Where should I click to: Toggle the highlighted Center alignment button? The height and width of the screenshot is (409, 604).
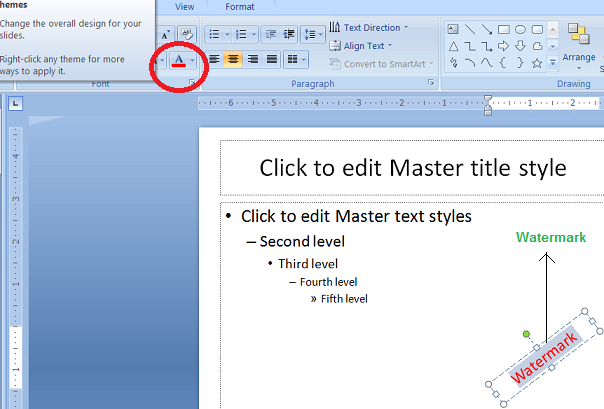click(x=233, y=59)
